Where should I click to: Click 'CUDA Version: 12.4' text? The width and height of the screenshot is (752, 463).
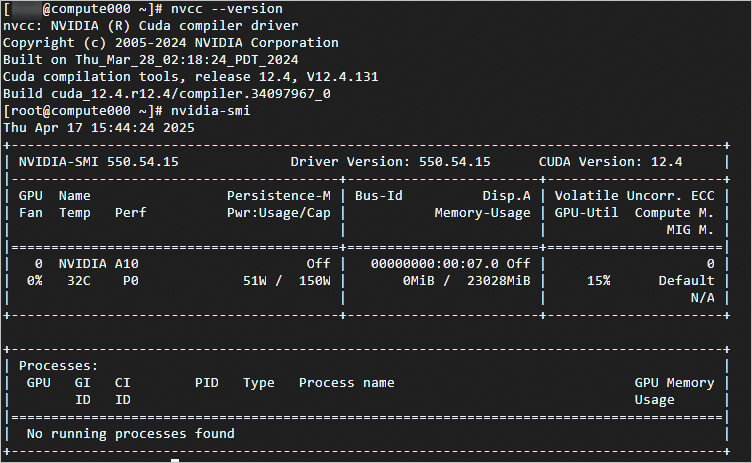coord(610,162)
